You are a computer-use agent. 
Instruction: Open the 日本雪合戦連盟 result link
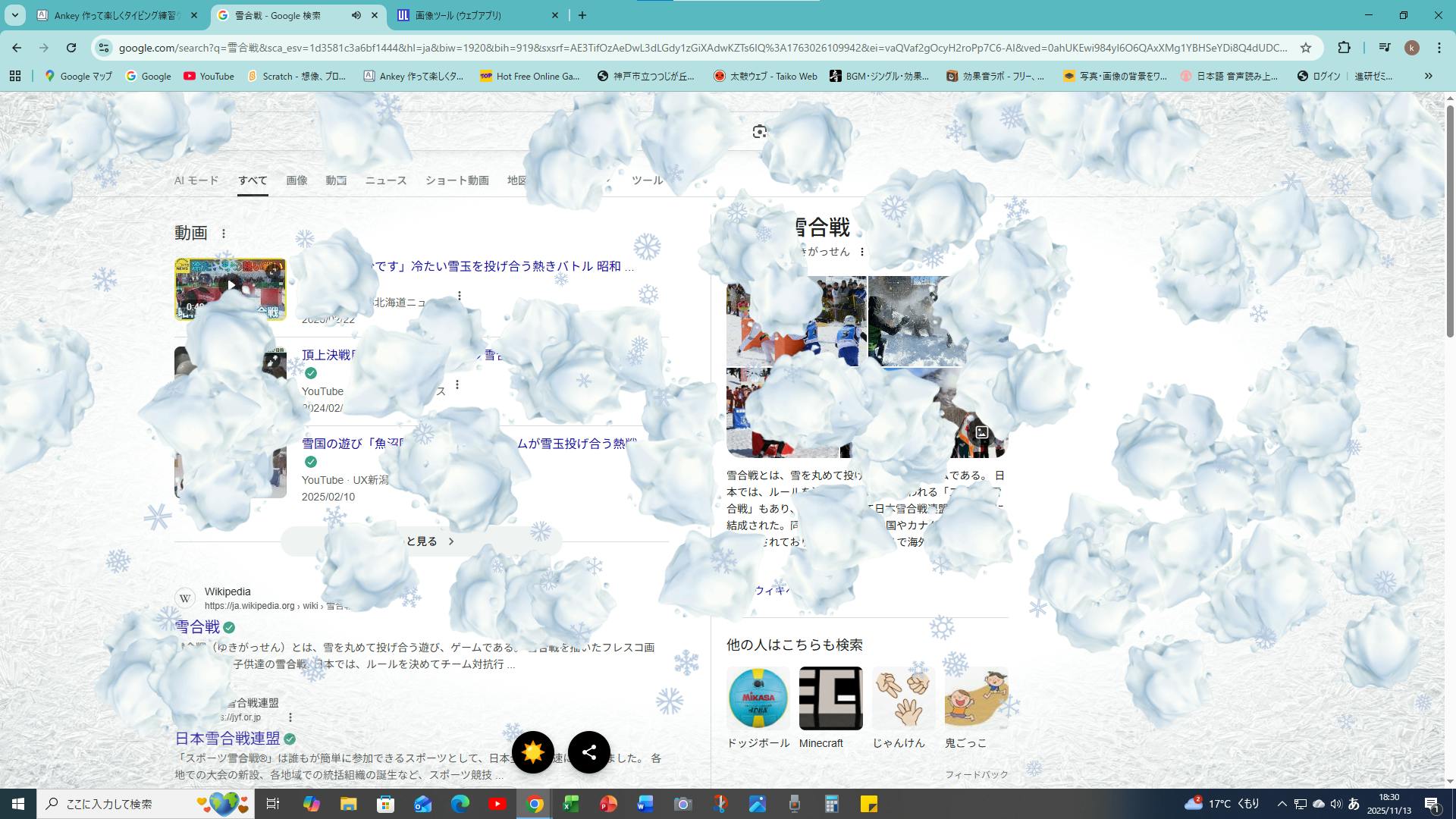point(227,738)
